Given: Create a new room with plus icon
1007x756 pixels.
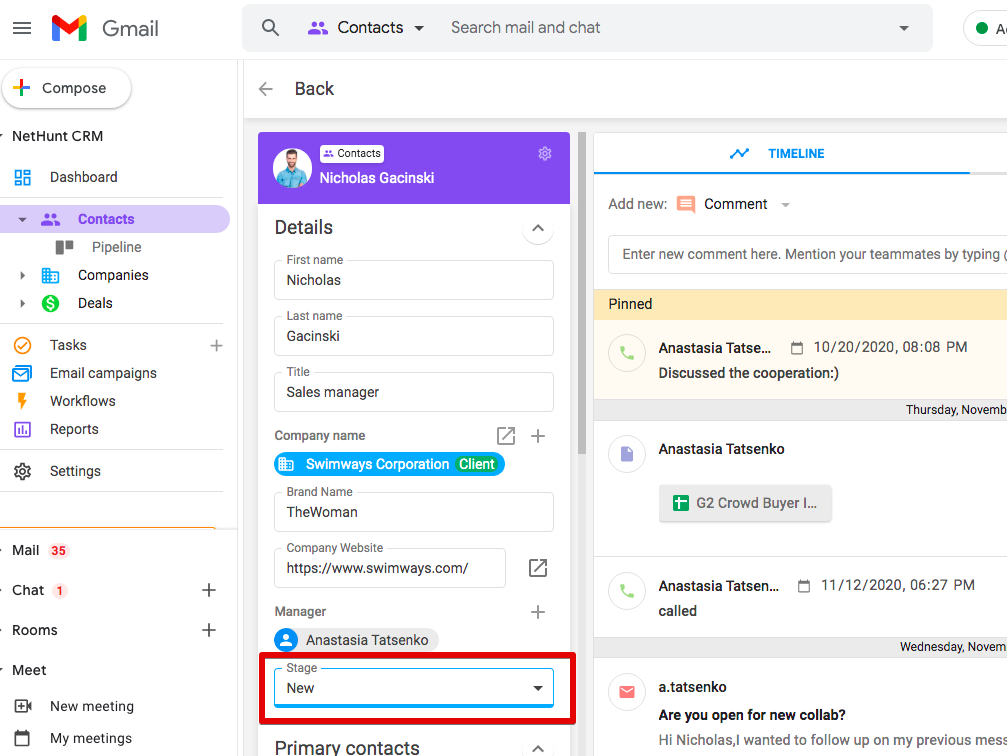Looking at the screenshot, I should [209, 630].
